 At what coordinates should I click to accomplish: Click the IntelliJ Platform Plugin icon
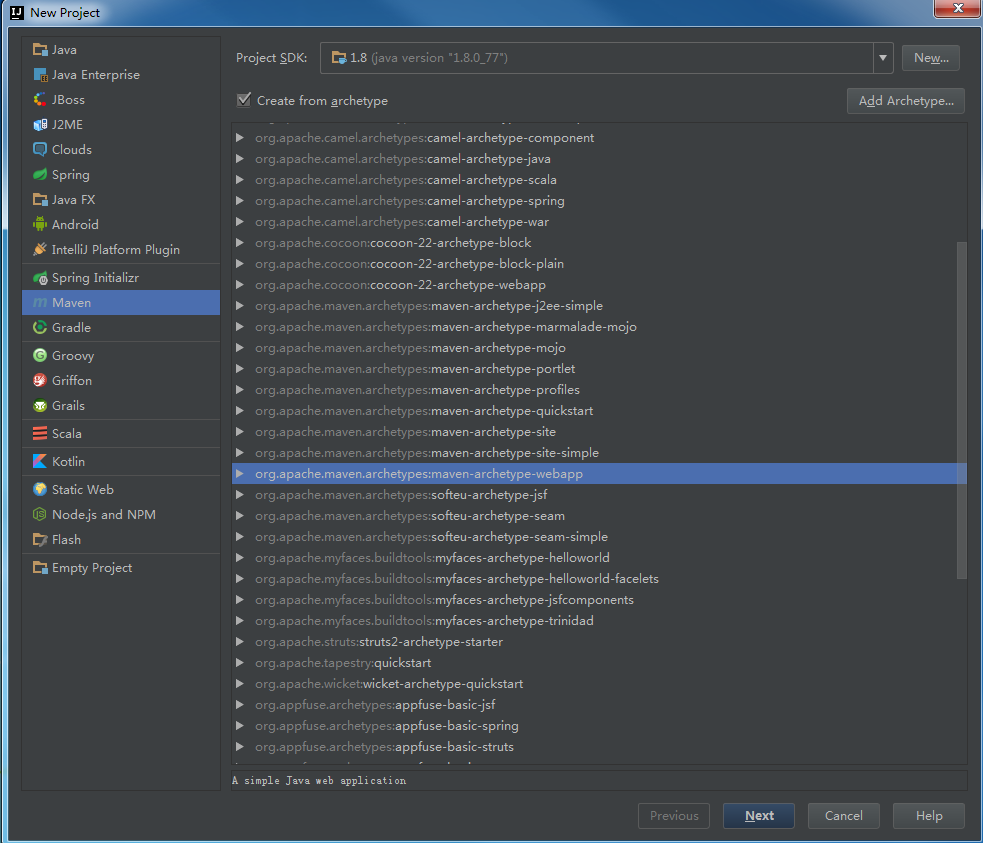point(40,249)
